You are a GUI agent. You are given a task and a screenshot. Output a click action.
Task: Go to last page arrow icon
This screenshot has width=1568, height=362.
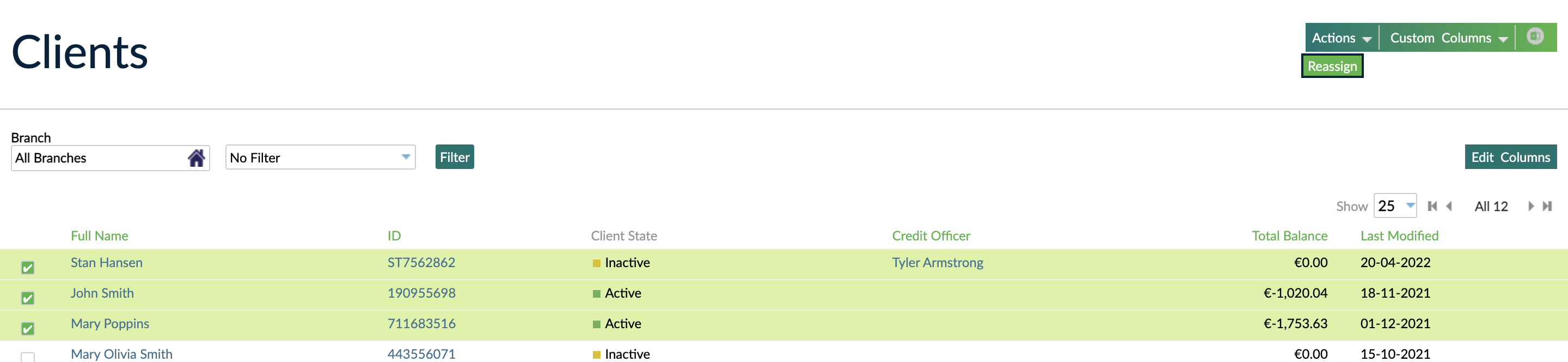(1547, 207)
